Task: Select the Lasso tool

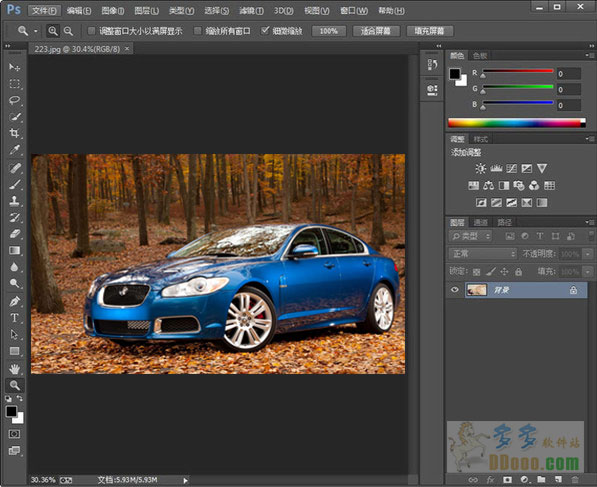Action: pos(14,100)
